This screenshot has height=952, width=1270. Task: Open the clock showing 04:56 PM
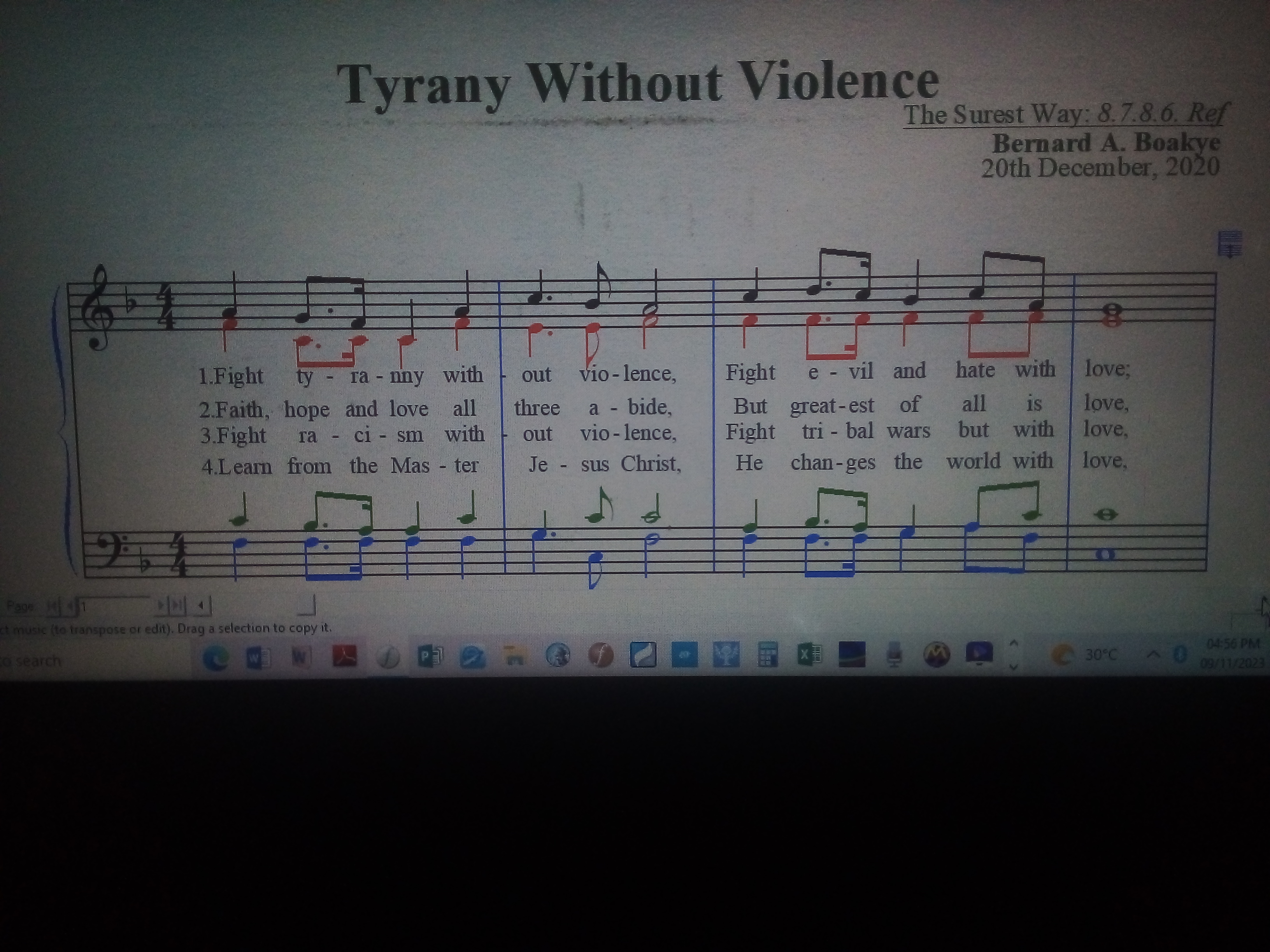(x=1233, y=653)
